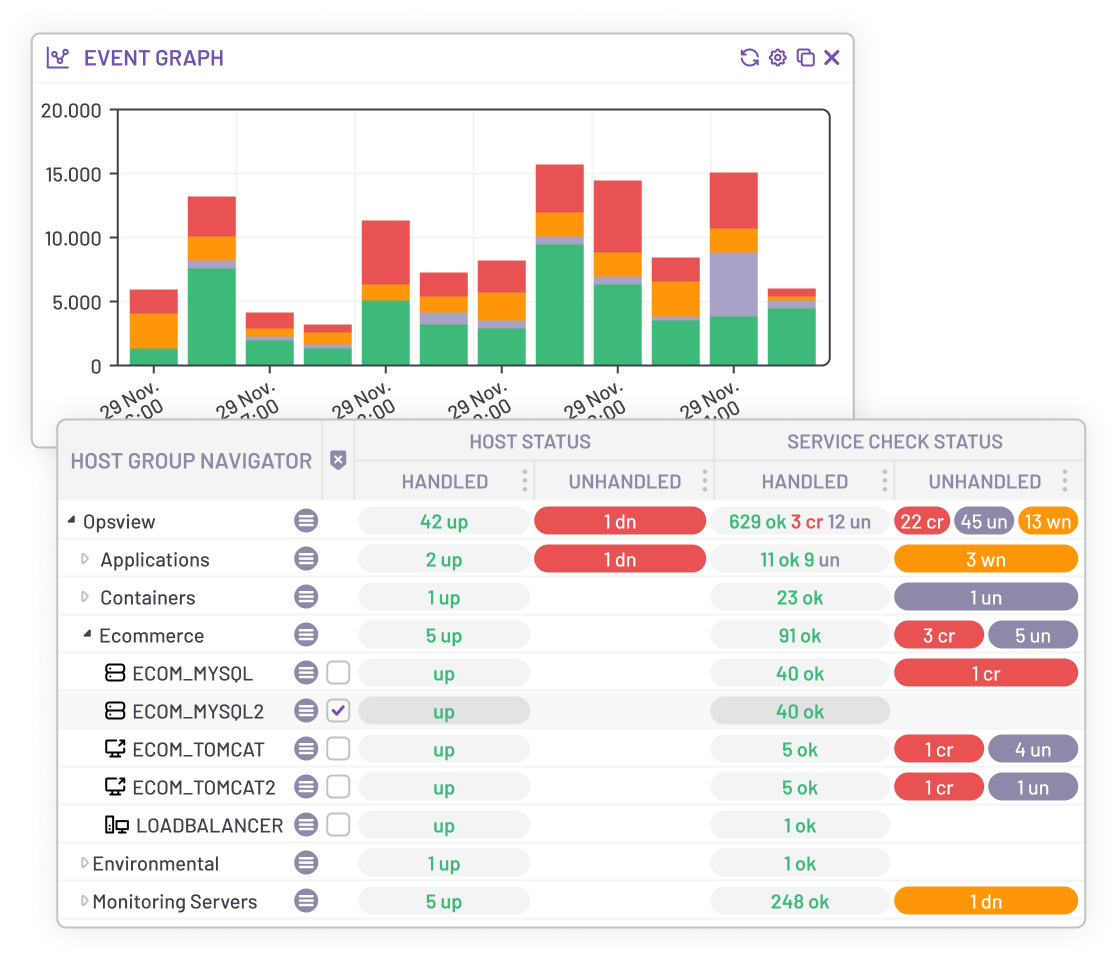
Task: Expand the Applications host group
Action: point(86,559)
